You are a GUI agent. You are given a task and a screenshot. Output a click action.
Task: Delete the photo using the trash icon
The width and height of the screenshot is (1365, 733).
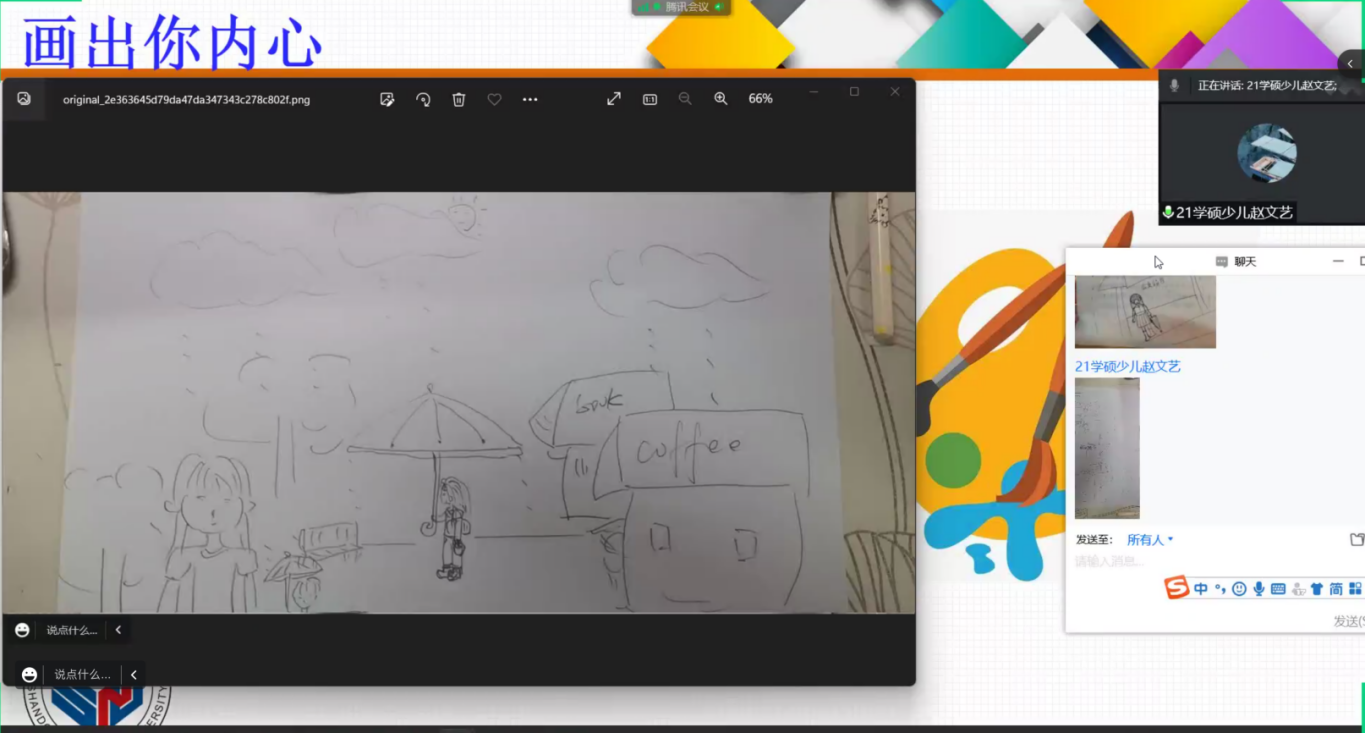[459, 99]
